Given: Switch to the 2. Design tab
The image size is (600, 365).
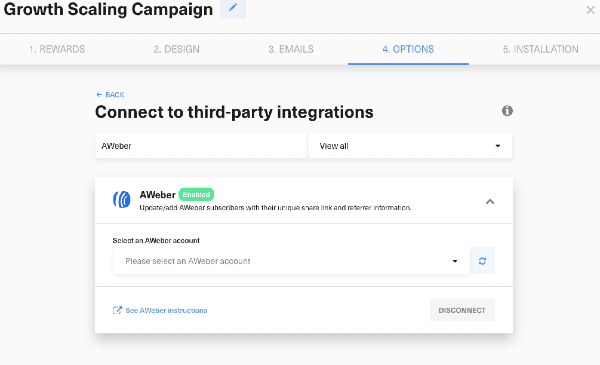Looking at the screenshot, I should 176,49.
